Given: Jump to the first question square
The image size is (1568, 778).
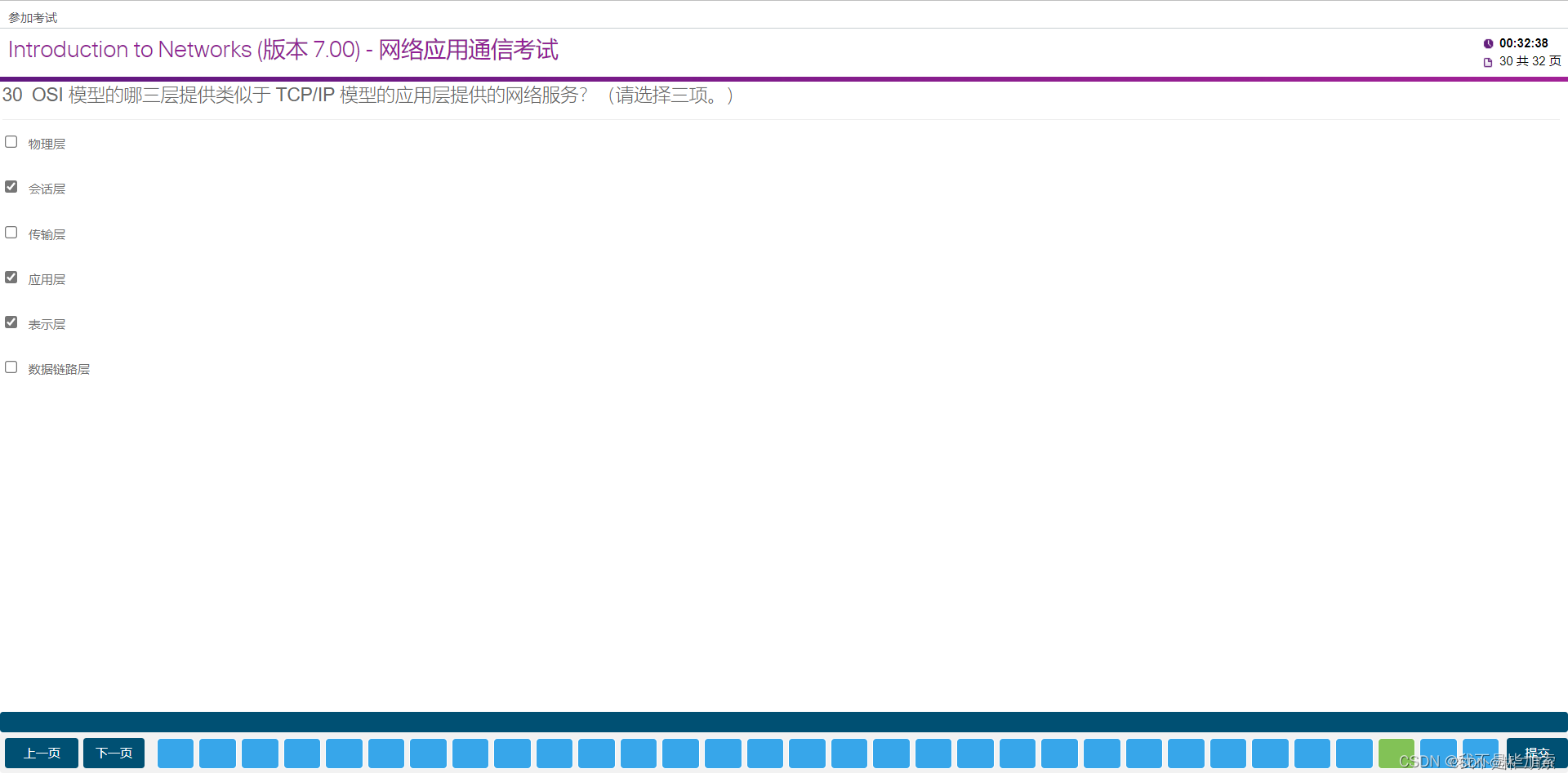Looking at the screenshot, I should pyautogui.click(x=176, y=754).
